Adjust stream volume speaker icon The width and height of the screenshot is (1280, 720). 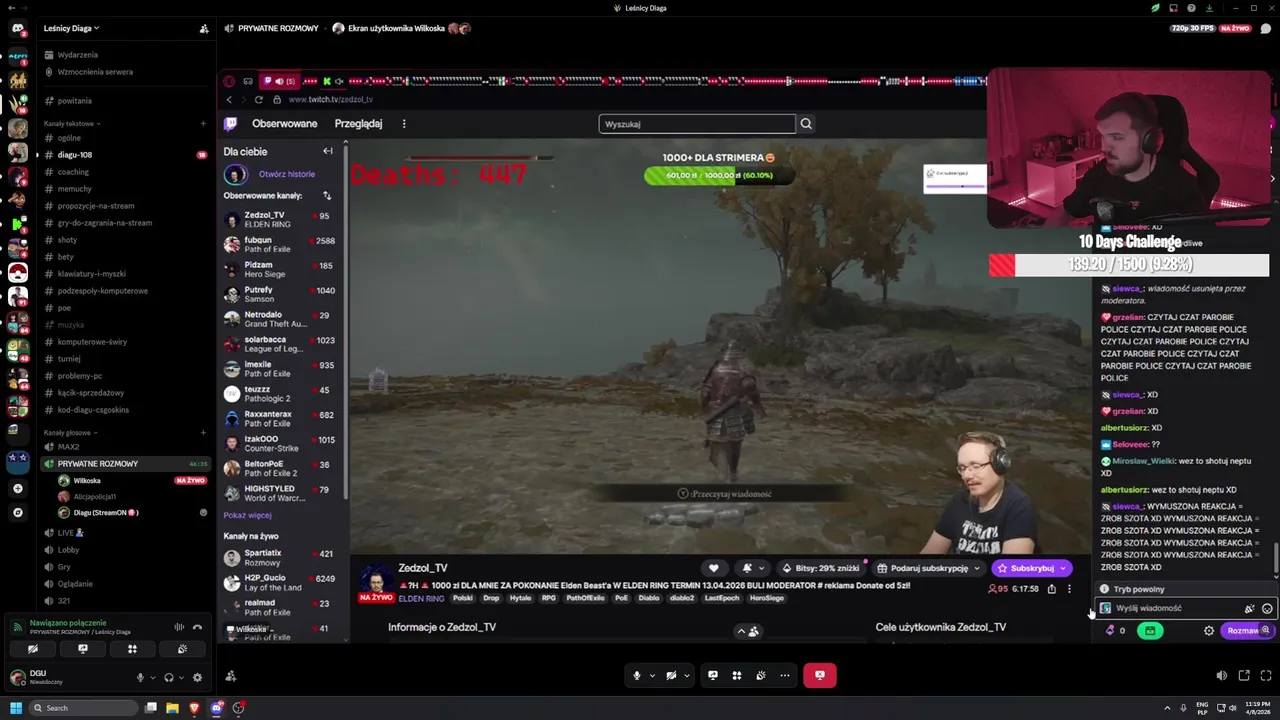click(x=1221, y=676)
